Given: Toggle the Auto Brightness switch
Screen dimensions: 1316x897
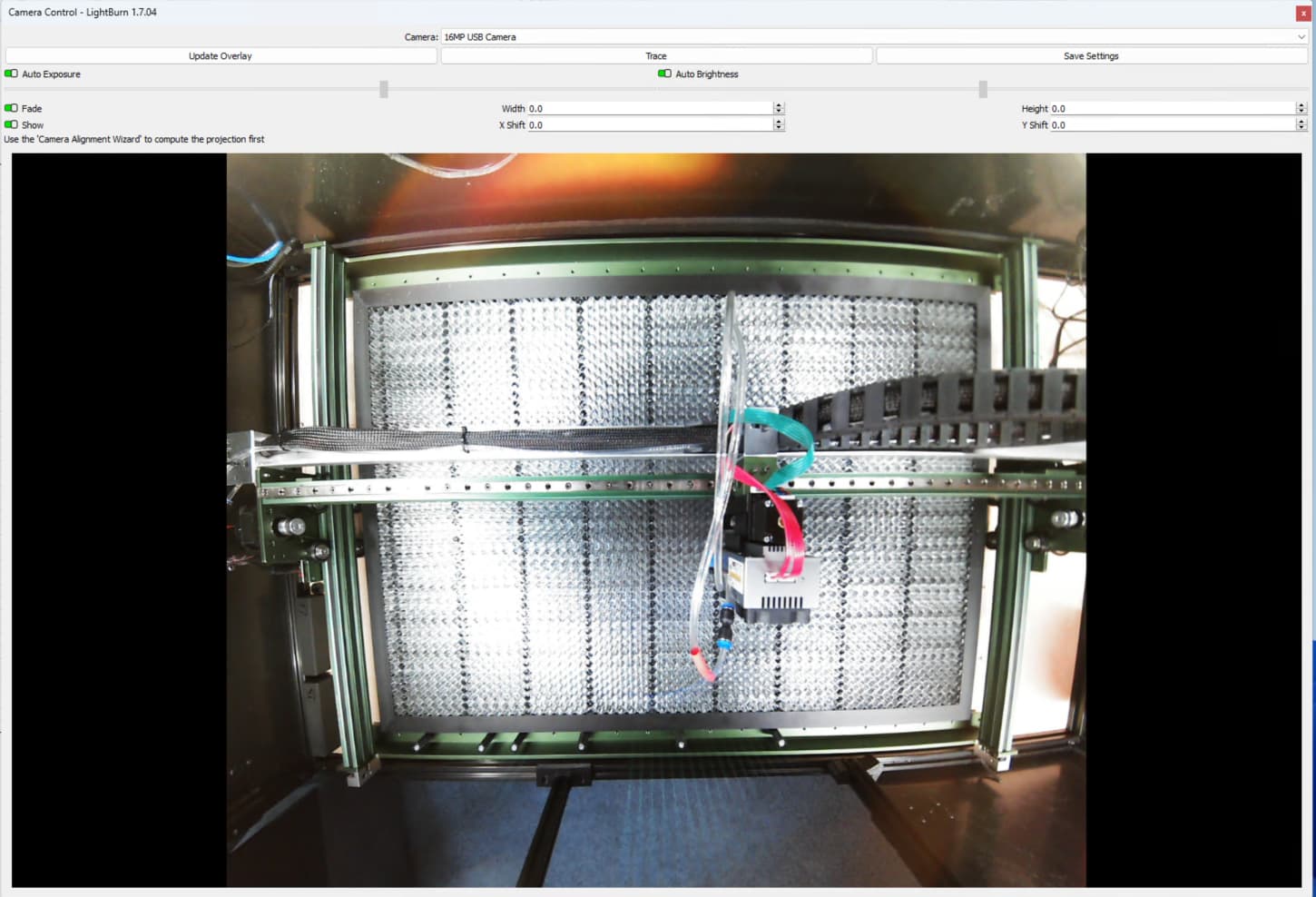Looking at the screenshot, I should tap(664, 74).
